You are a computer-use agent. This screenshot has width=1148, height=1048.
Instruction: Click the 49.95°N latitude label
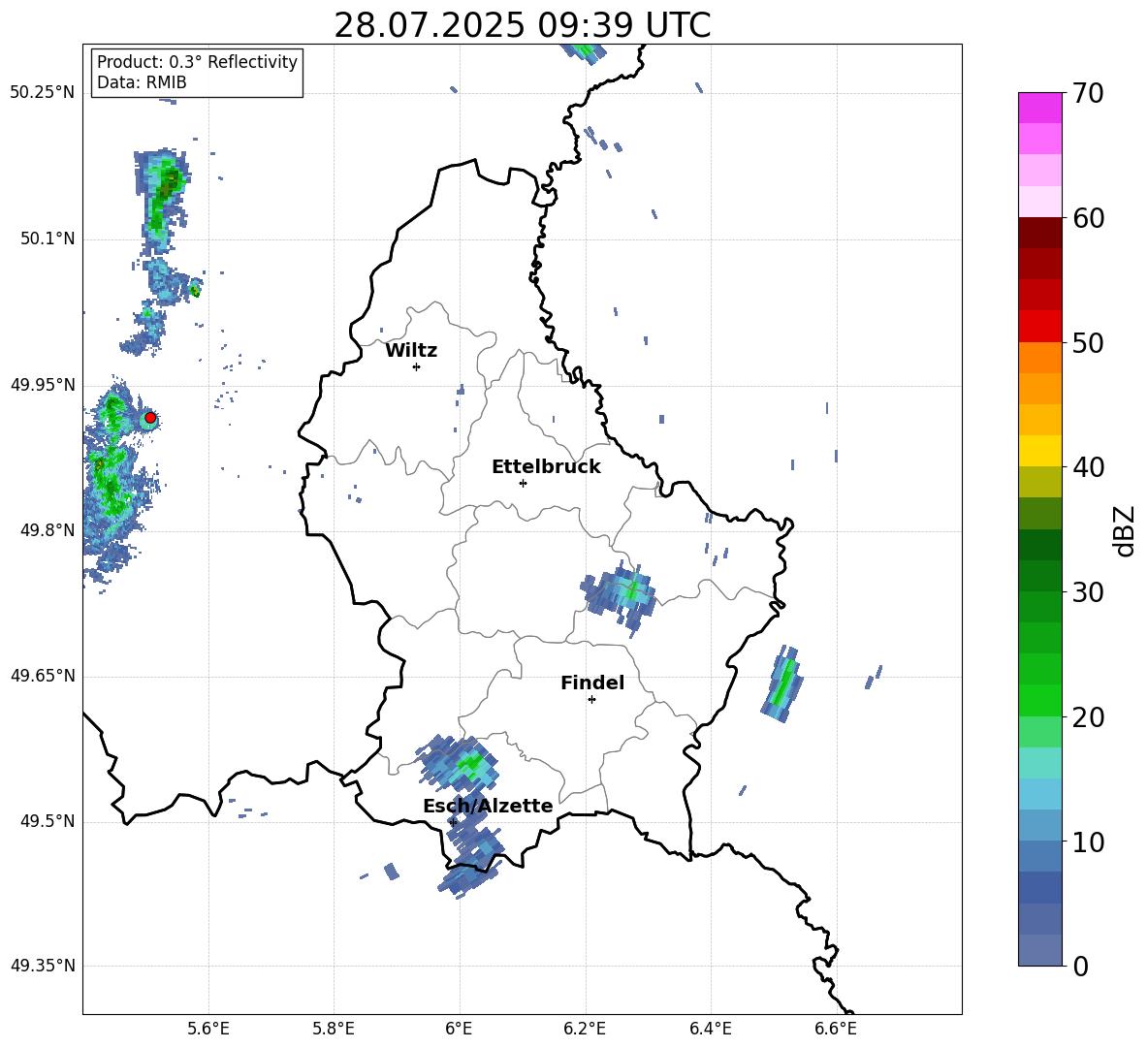[x=43, y=384]
